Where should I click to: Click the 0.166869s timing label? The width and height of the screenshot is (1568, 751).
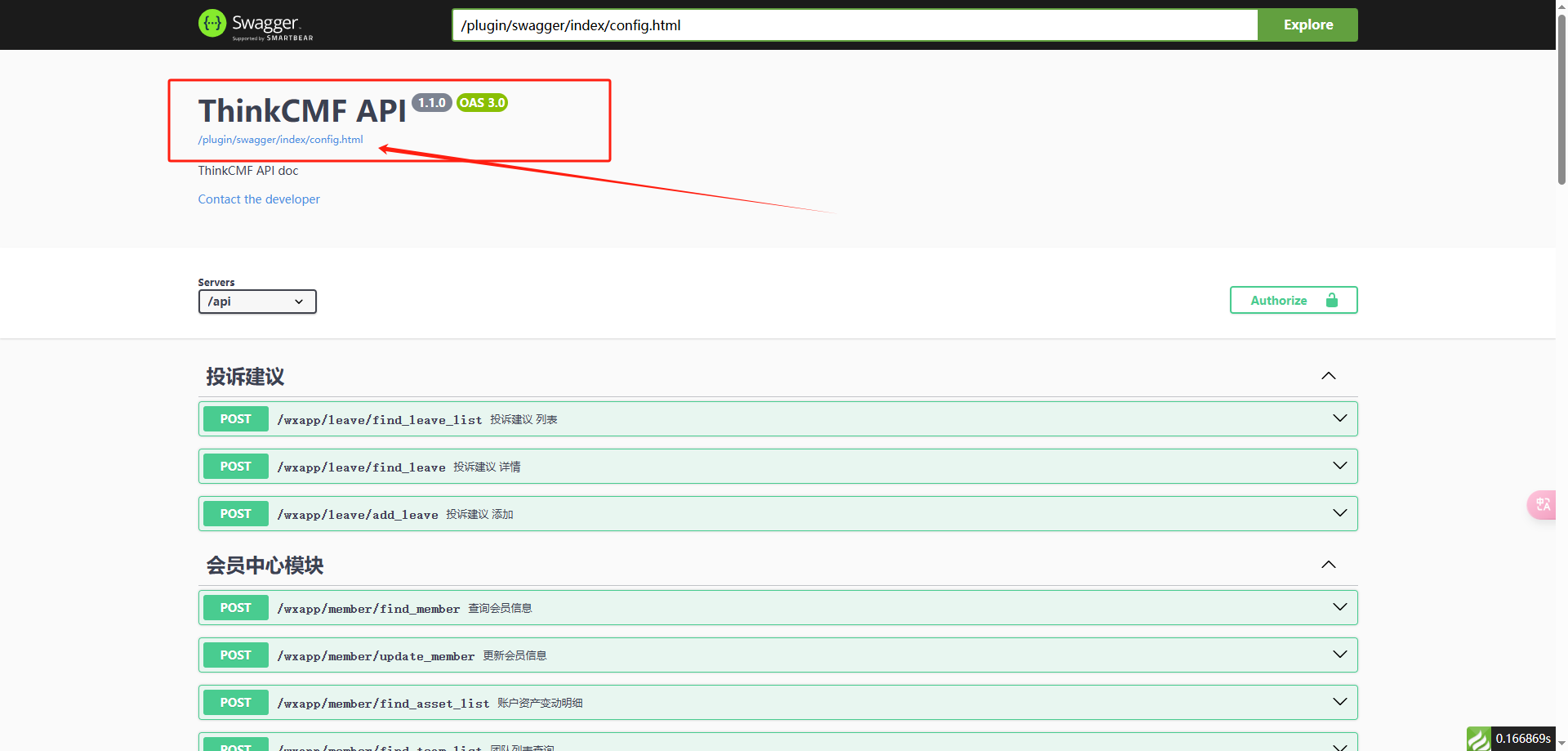click(x=1523, y=739)
